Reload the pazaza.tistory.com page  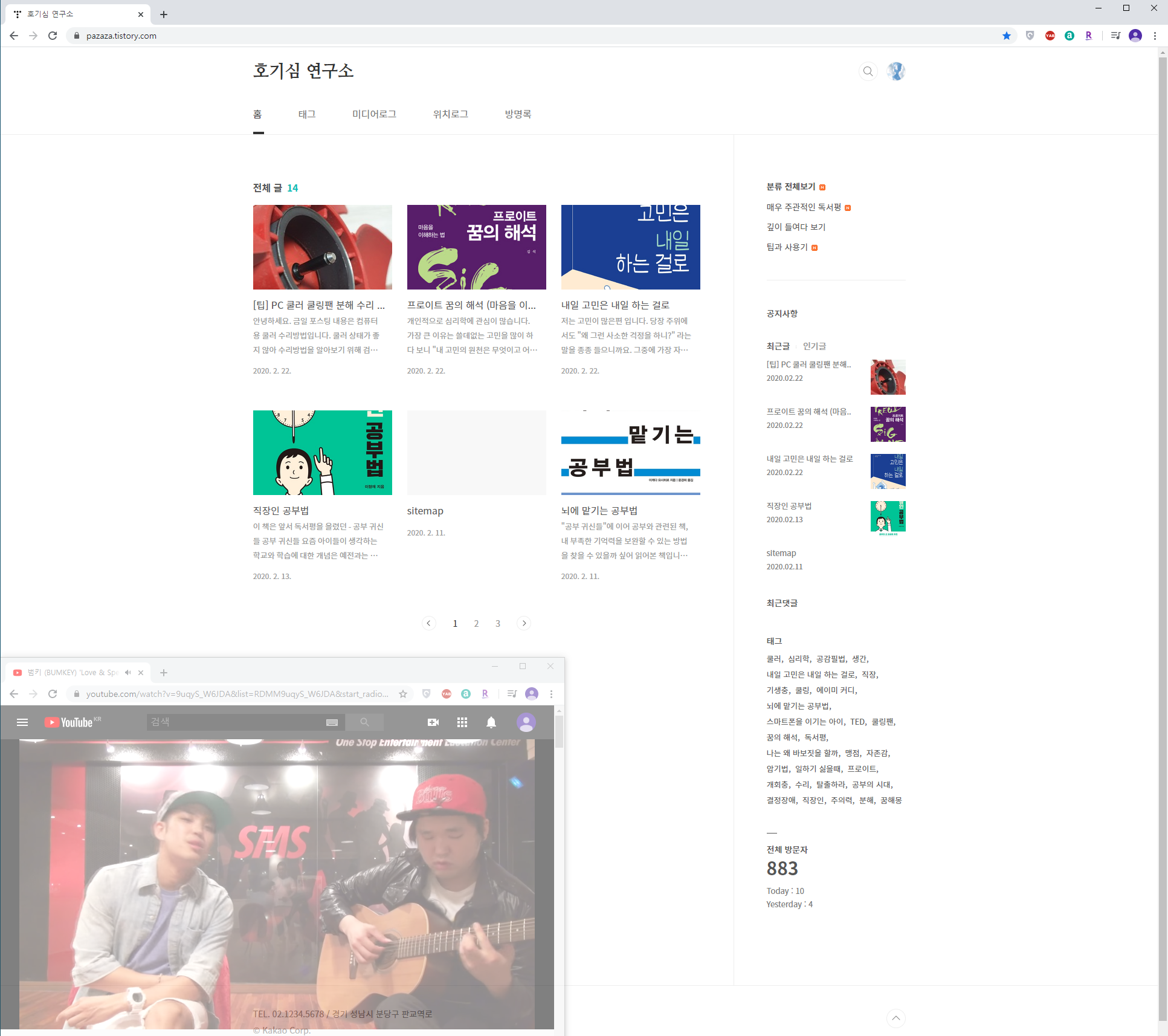(53, 36)
